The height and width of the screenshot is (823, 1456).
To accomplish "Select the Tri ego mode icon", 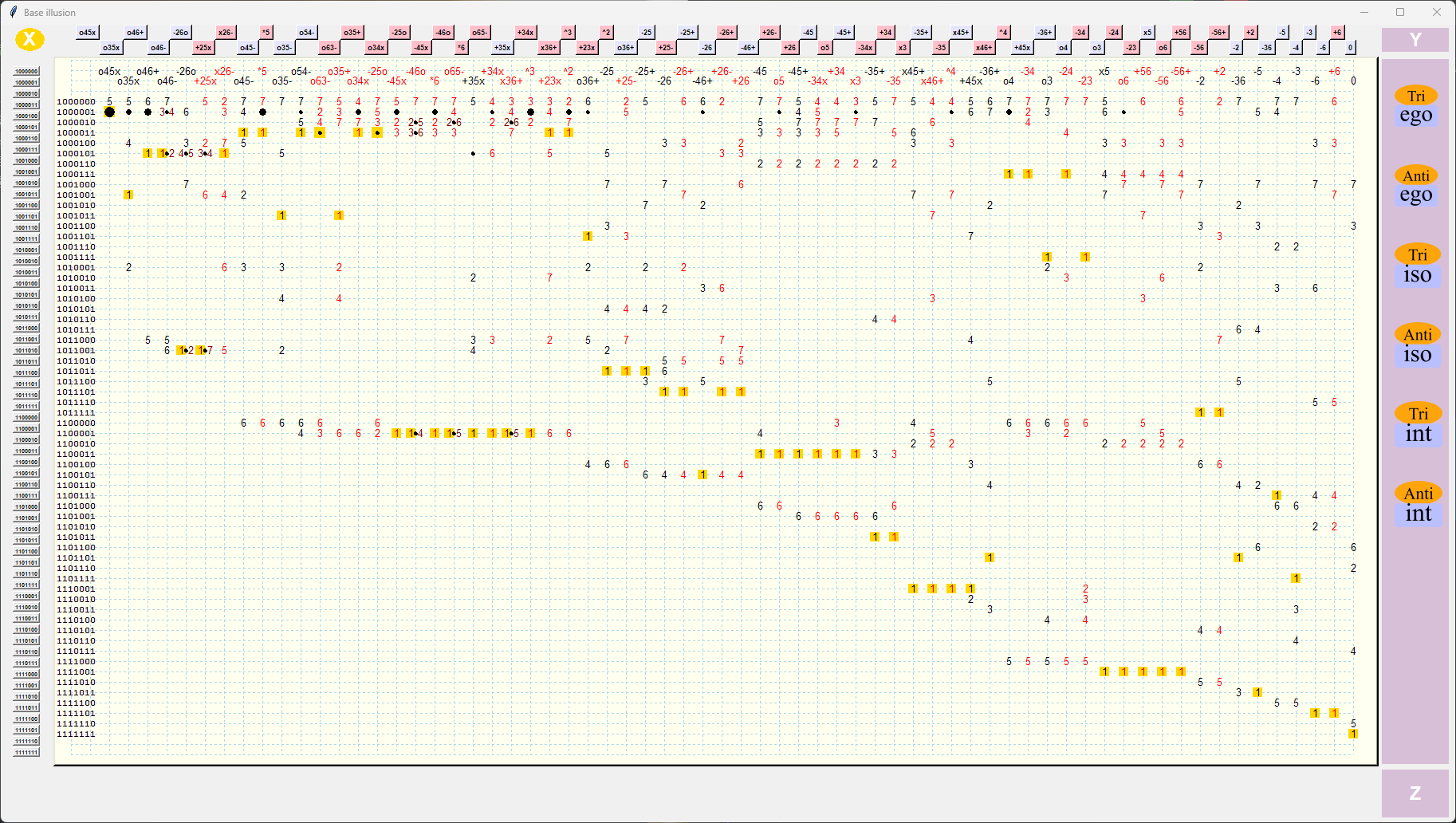I will click(x=1417, y=104).
